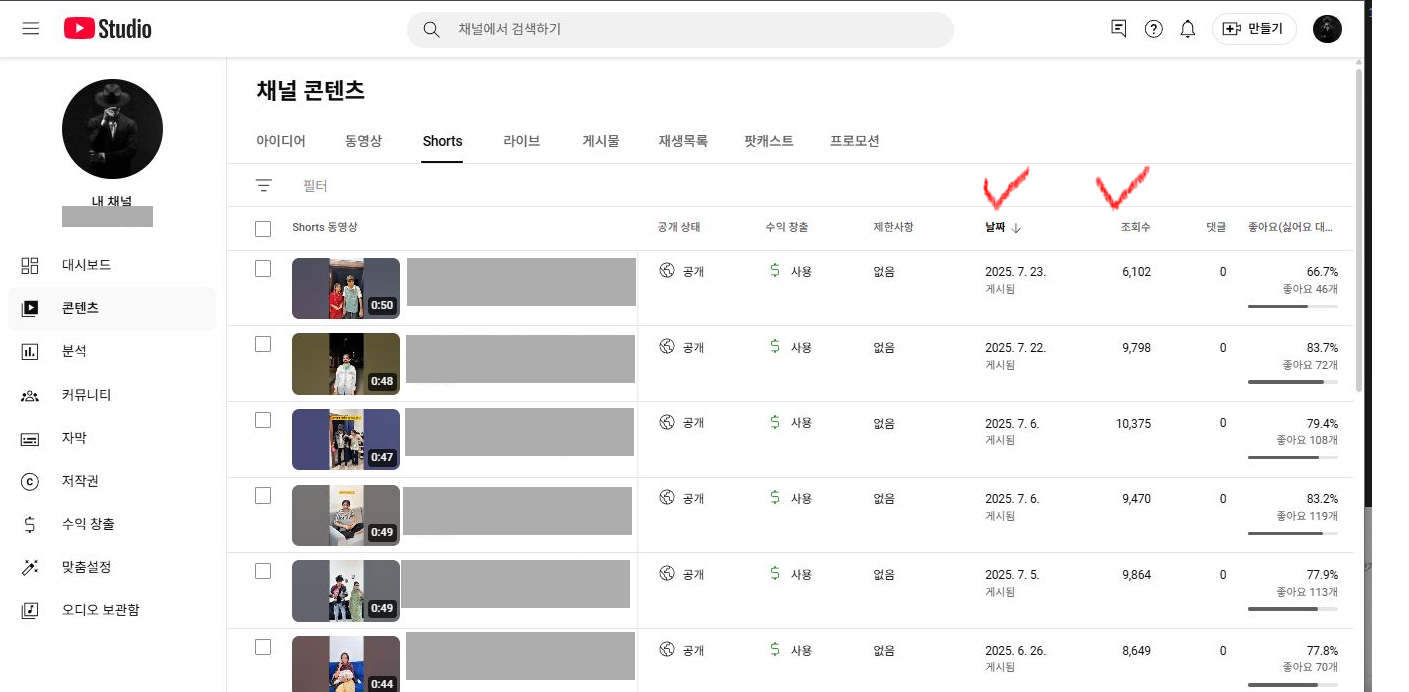Open 오디오 보관함 in sidebar
The width and height of the screenshot is (1409, 692).
tap(100, 610)
